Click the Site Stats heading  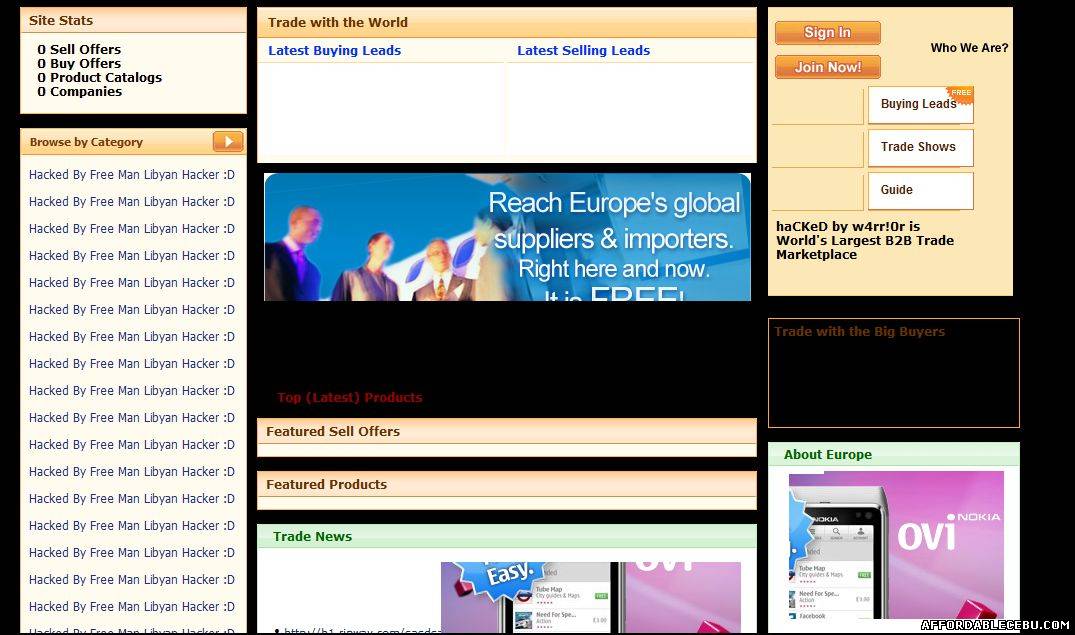[x=61, y=21]
